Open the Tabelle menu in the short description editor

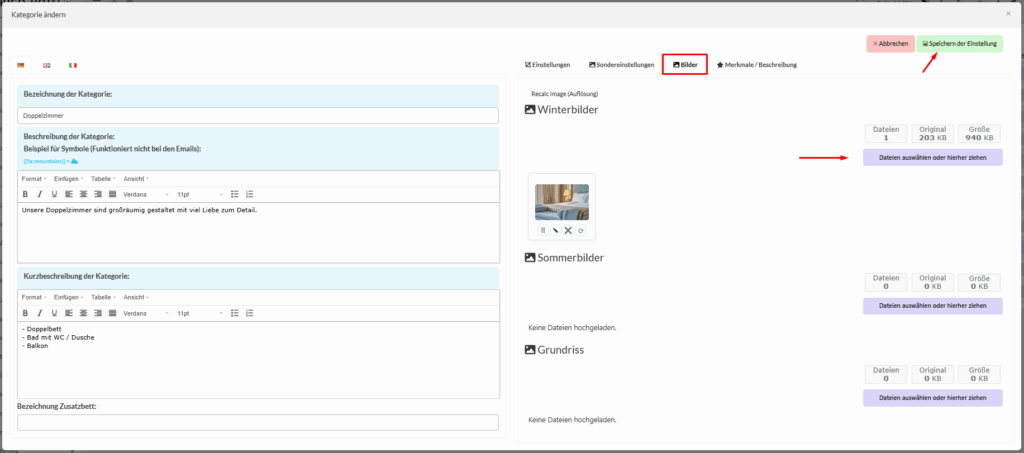click(x=103, y=298)
